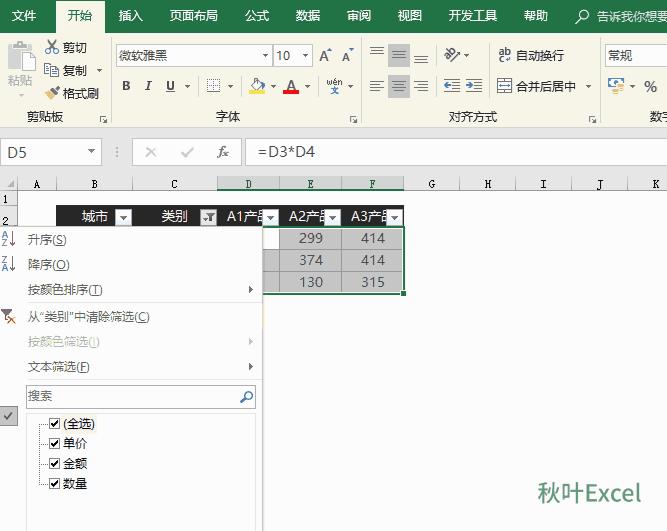Switch to the 开发工具 tab
Screen dimensions: 667x531
473,16
